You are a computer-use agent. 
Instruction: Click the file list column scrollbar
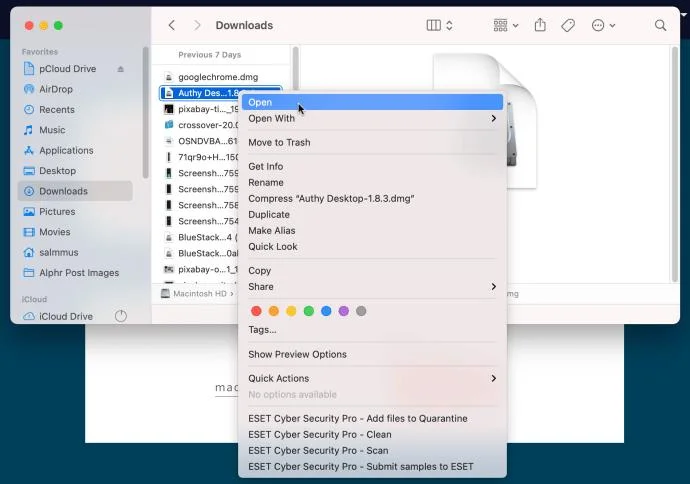[296, 70]
